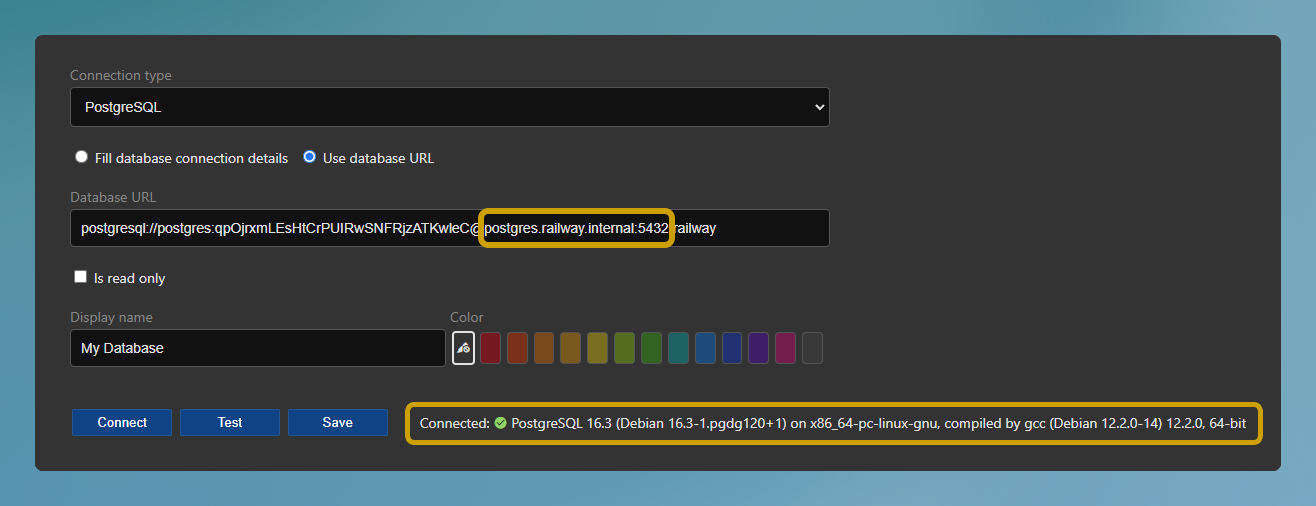Pick the dark gray color swatch

pyautogui.click(x=812, y=348)
